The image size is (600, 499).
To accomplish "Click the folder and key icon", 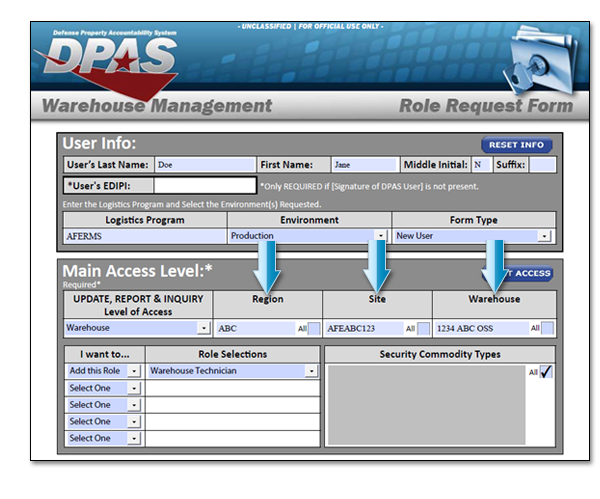I will [540, 60].
